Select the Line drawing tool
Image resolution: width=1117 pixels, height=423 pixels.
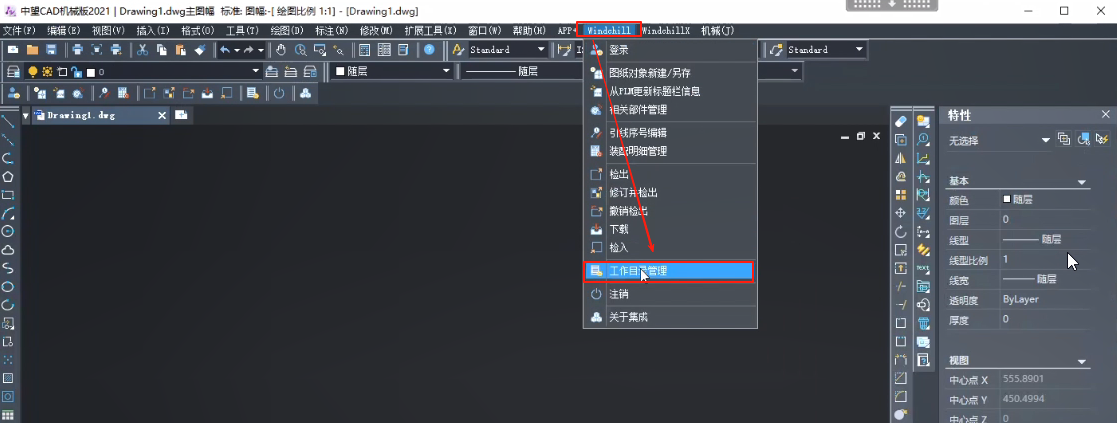coord(8,122)
